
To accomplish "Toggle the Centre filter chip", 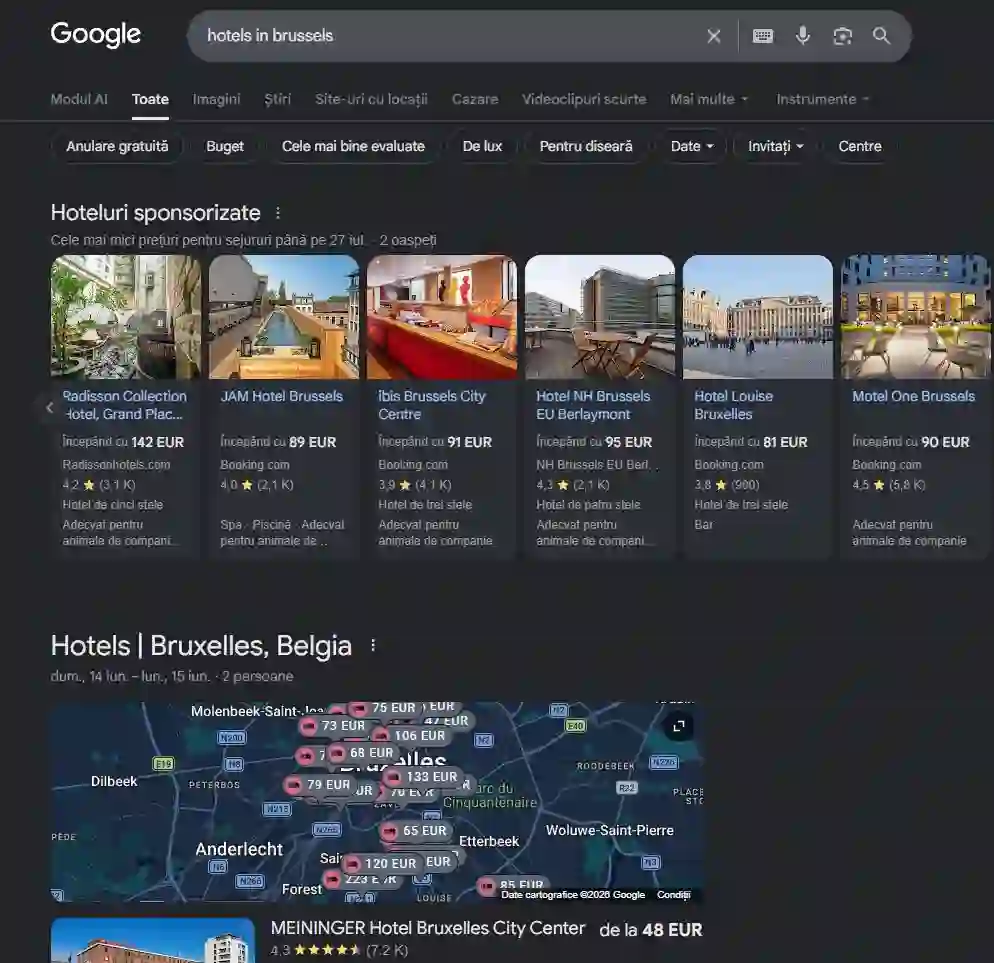I will pos(860,146).
